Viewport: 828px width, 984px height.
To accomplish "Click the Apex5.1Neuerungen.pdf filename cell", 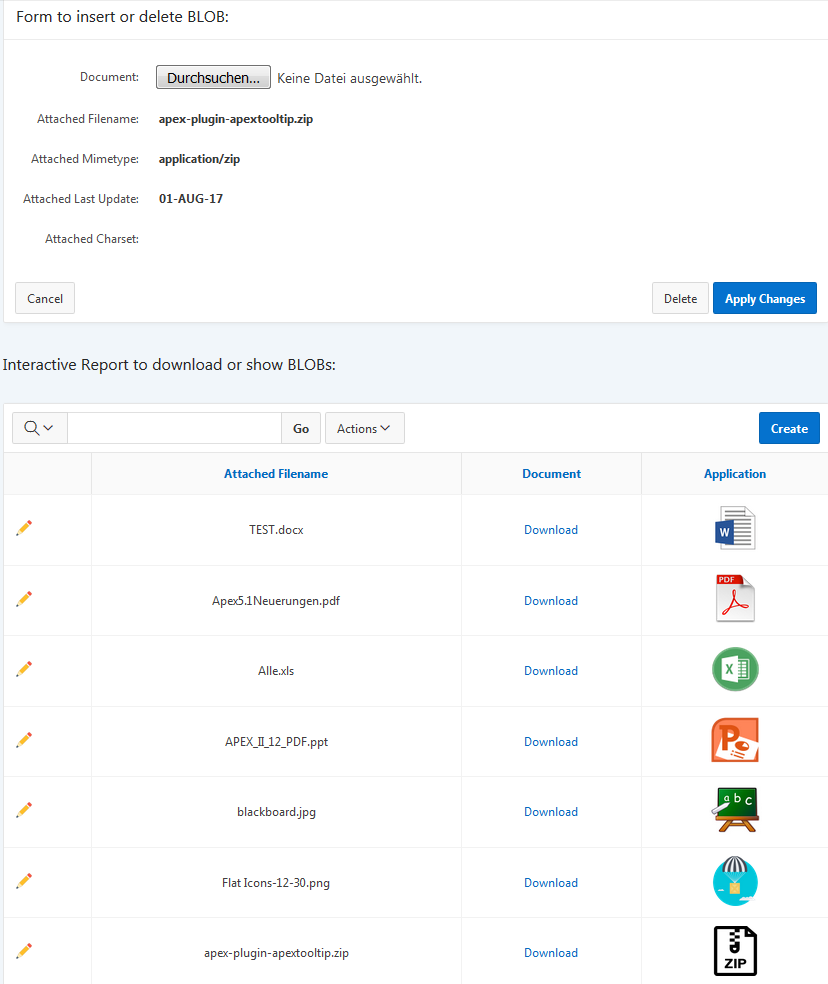I will (276, 601).
